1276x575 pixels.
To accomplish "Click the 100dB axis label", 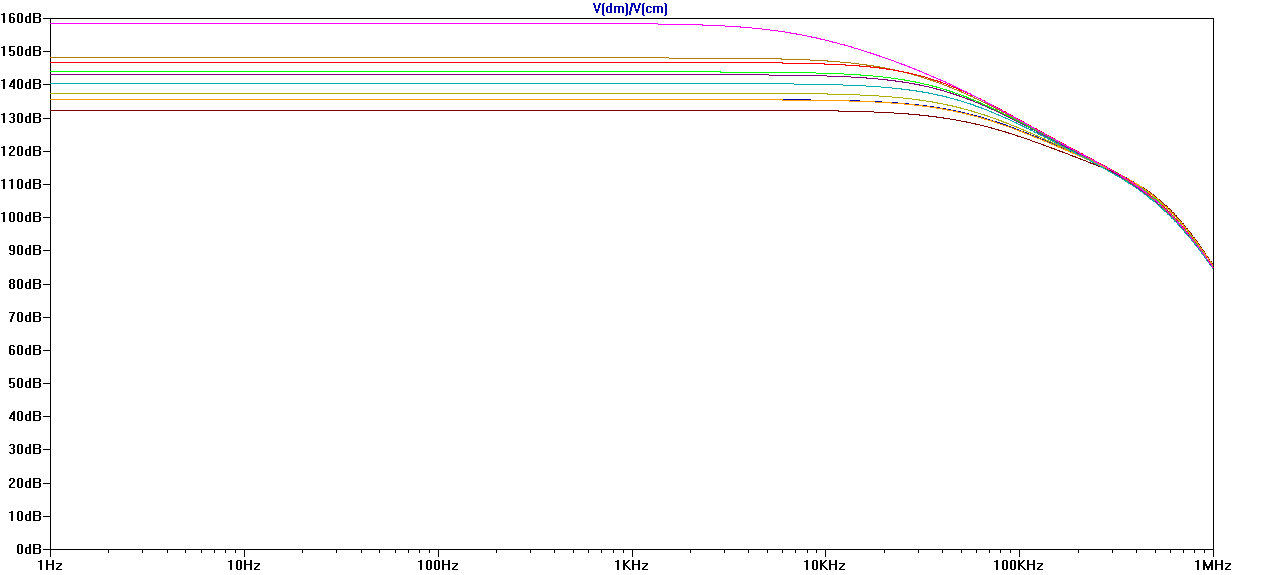I will point(21,217).
